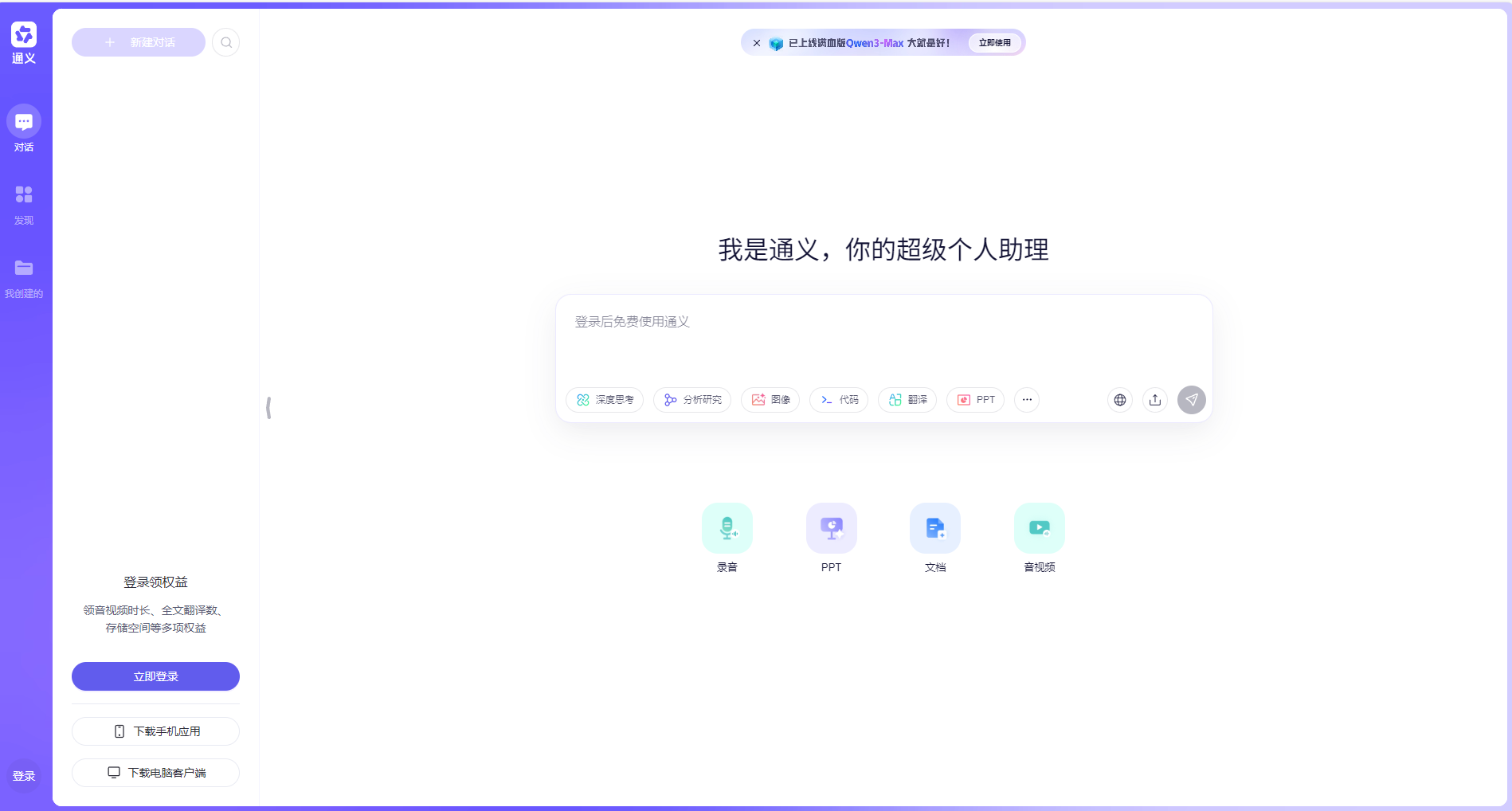
Task: Select the 代码 code mode chip
Action: [839, 400]
